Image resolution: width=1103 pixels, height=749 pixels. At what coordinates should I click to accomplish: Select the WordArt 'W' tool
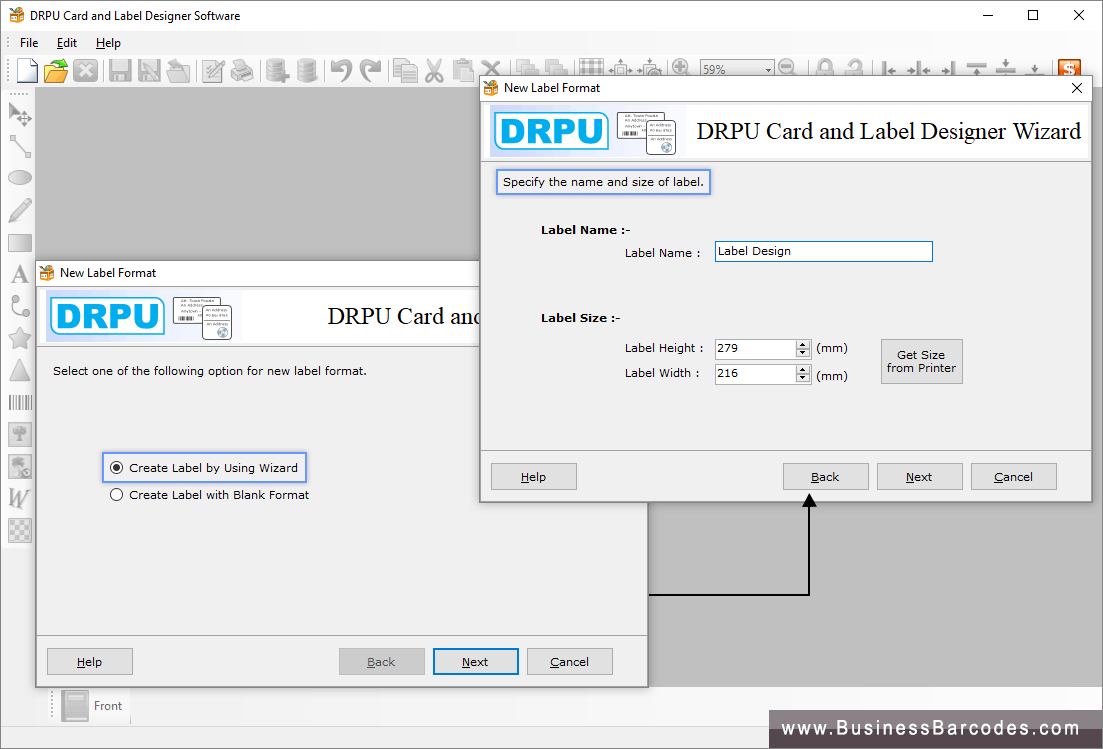[x=18, y=498]
